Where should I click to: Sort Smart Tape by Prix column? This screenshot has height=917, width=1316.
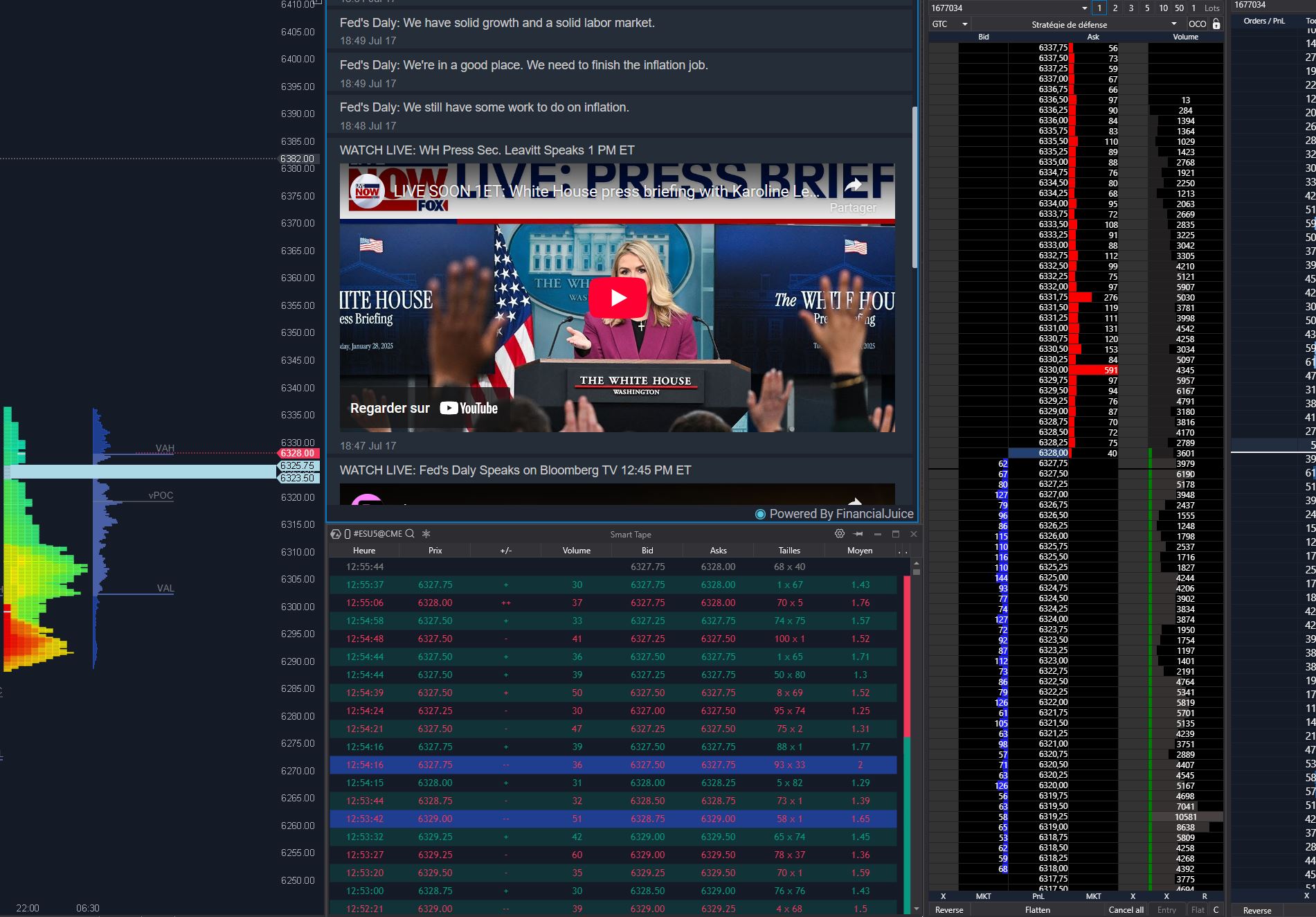coord(435,551)
